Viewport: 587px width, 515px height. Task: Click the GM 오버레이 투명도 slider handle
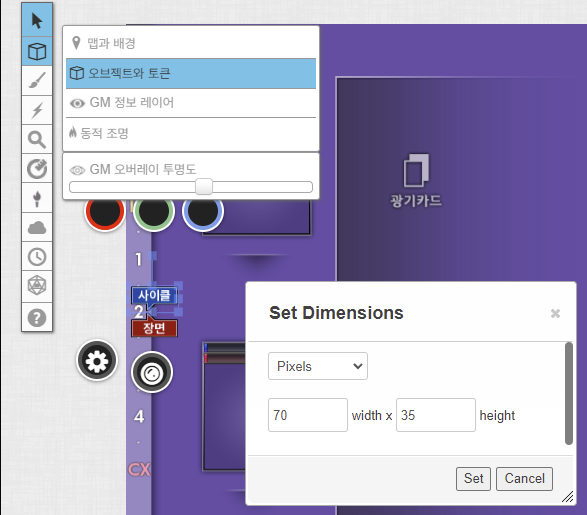tap(204, 186)
